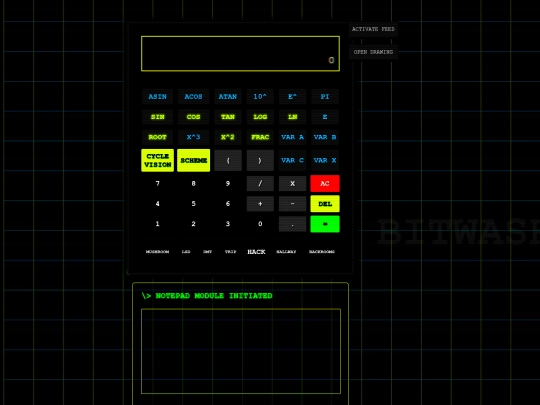Click the green equals key

pyautogui.click(x=325, y=224)
